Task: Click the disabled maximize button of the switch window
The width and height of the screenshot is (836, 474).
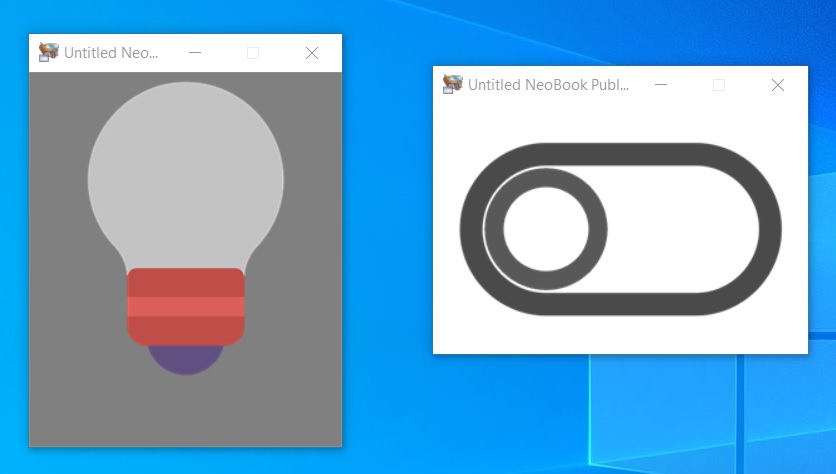Action: (719, 85)
